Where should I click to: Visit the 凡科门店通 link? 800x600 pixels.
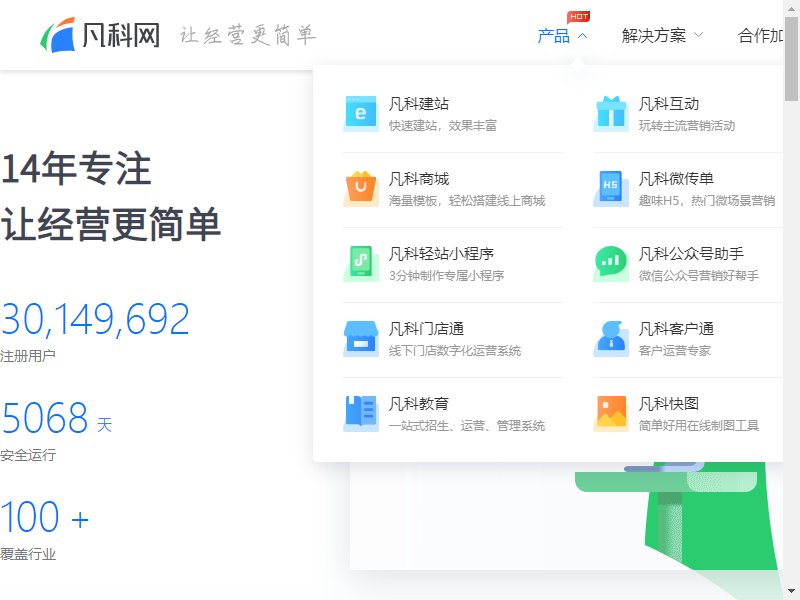point(427,329)
